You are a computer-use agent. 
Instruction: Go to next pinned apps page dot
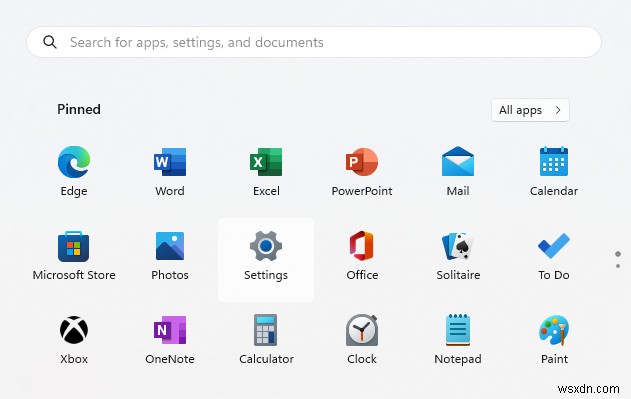click(x=618, y=266)
